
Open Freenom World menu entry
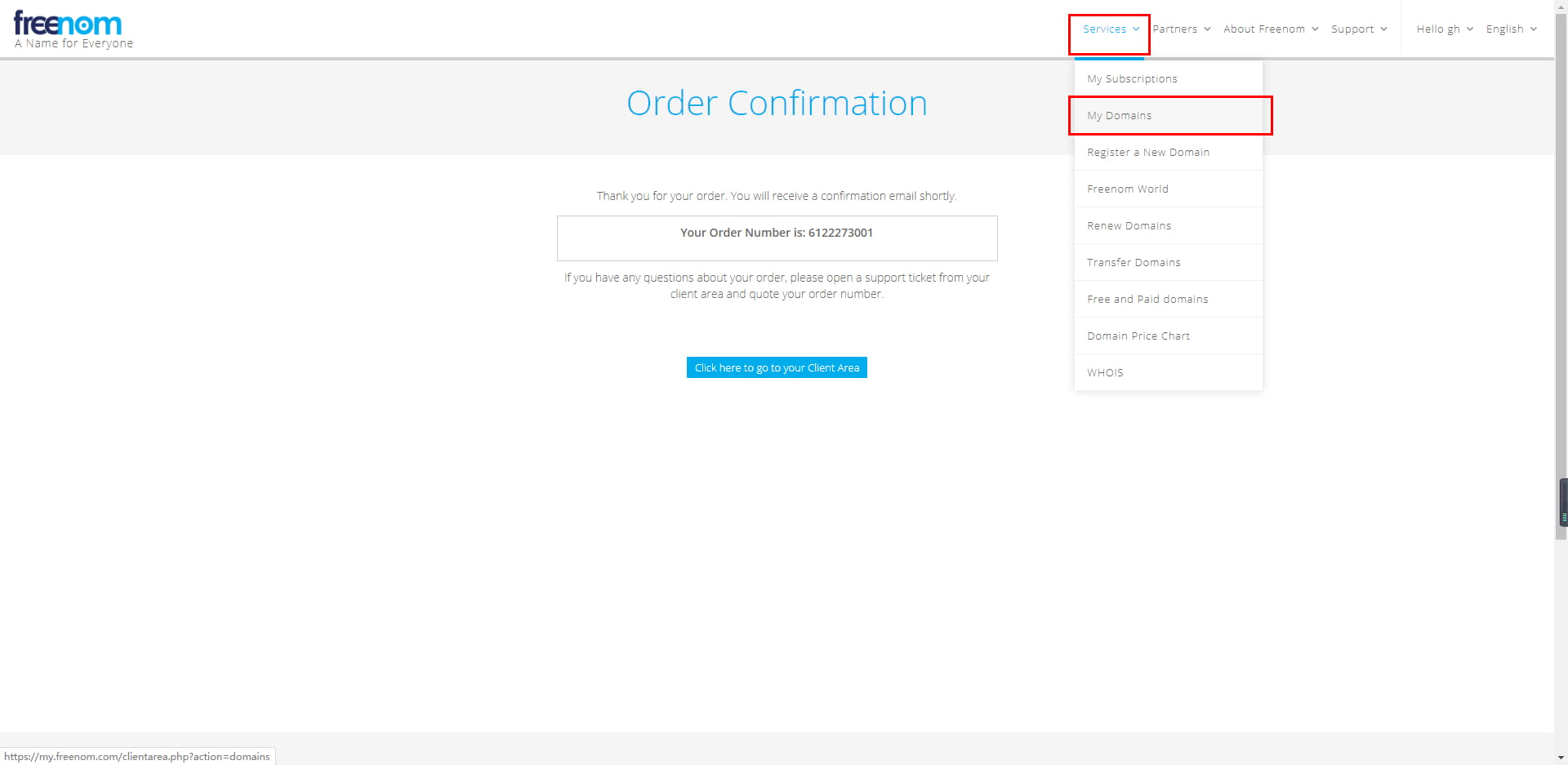[x=1127, y=189]
